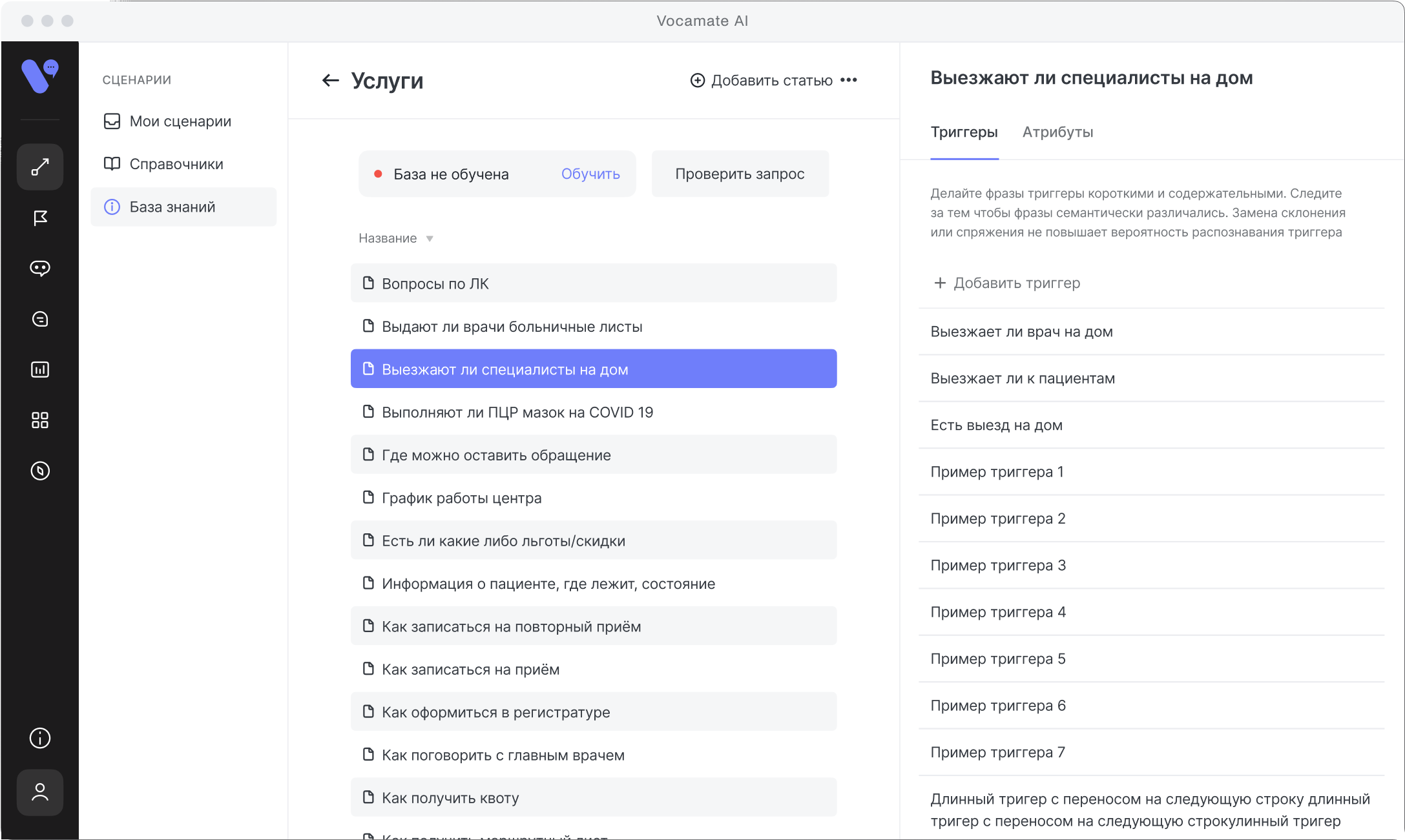
Task: Click the flag icon in the dark sidebar
Action: click(x=40, y=218)
